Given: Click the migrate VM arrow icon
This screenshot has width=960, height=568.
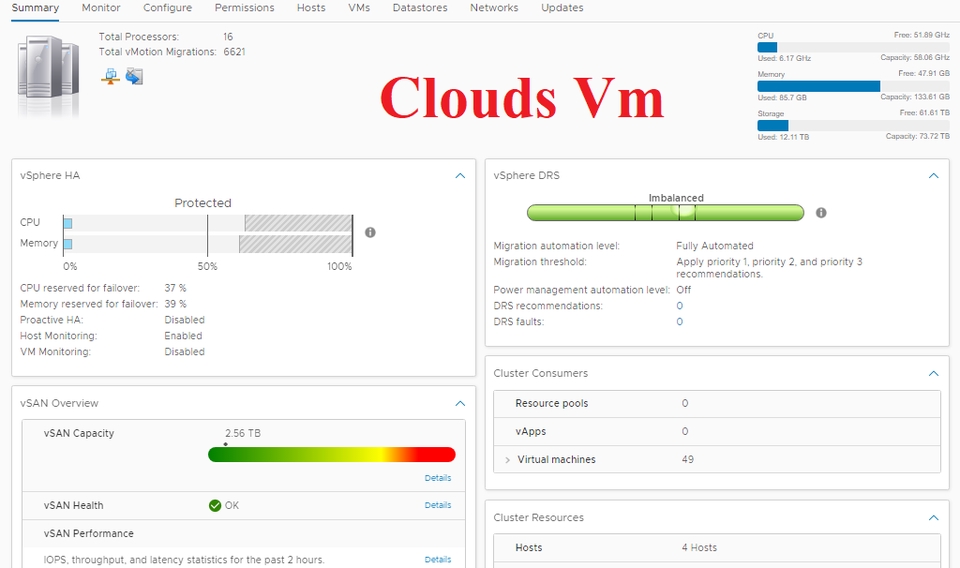Looking at the screenshot, I should coord(134,77).
